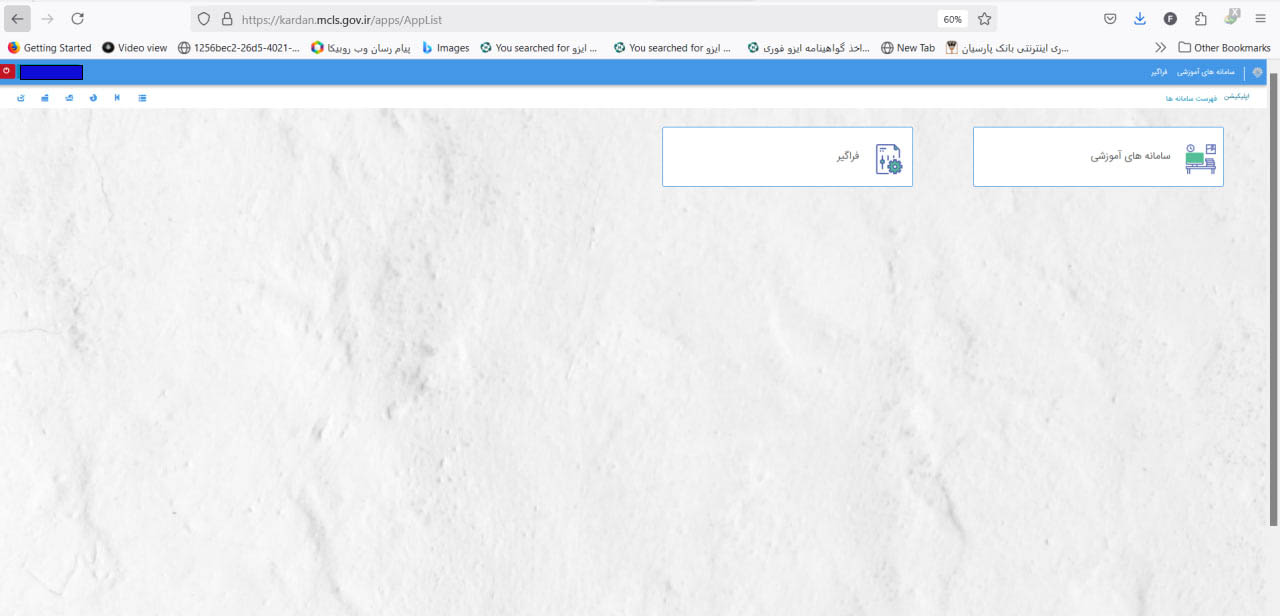The width and height of the screenshot is (1280, 616).
Task: Click the list view icon in page toolbar
Action: pyautogui.click(x=142, y=98)
